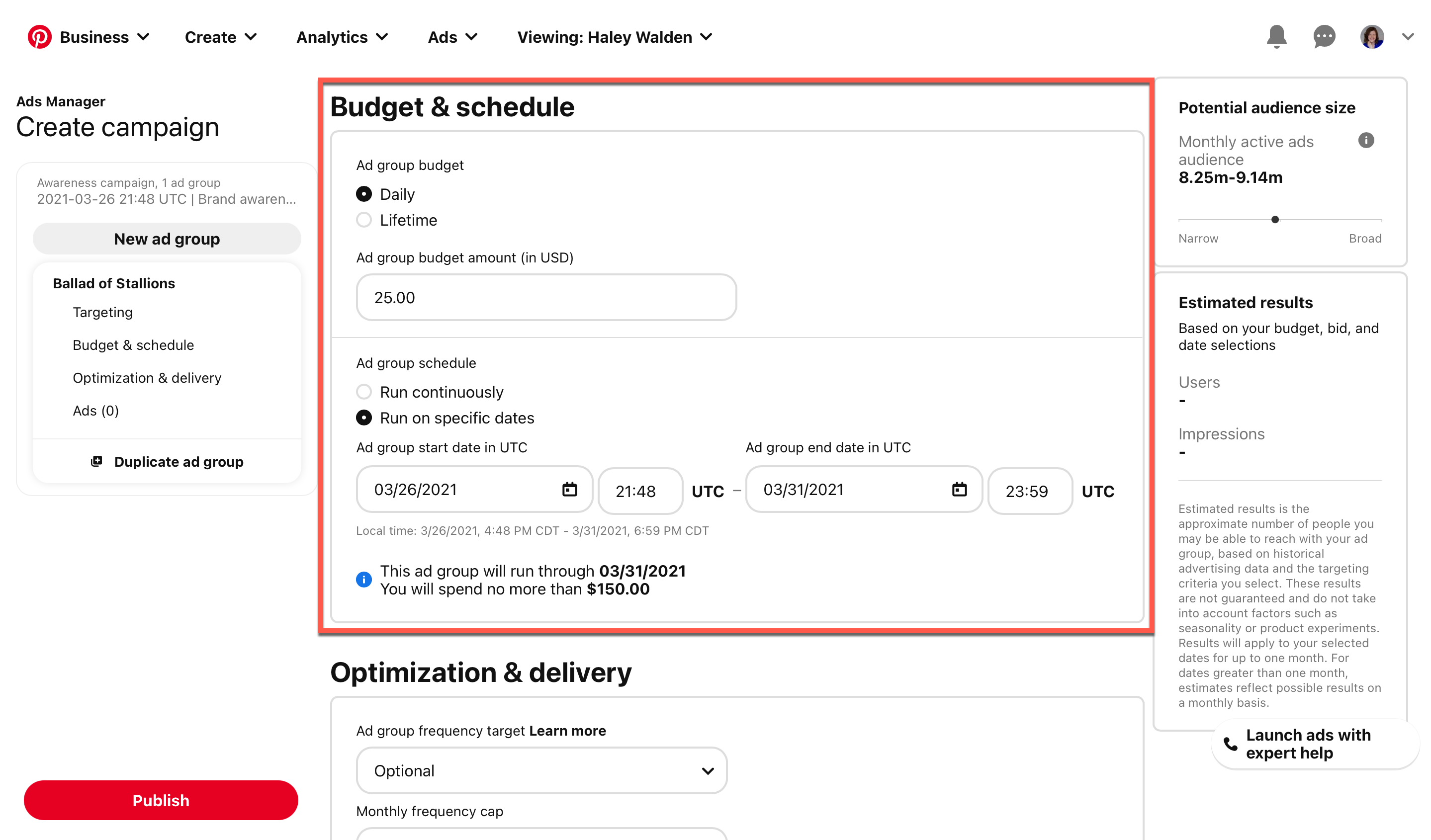Select the Lifetime budget option

(364, 220)
